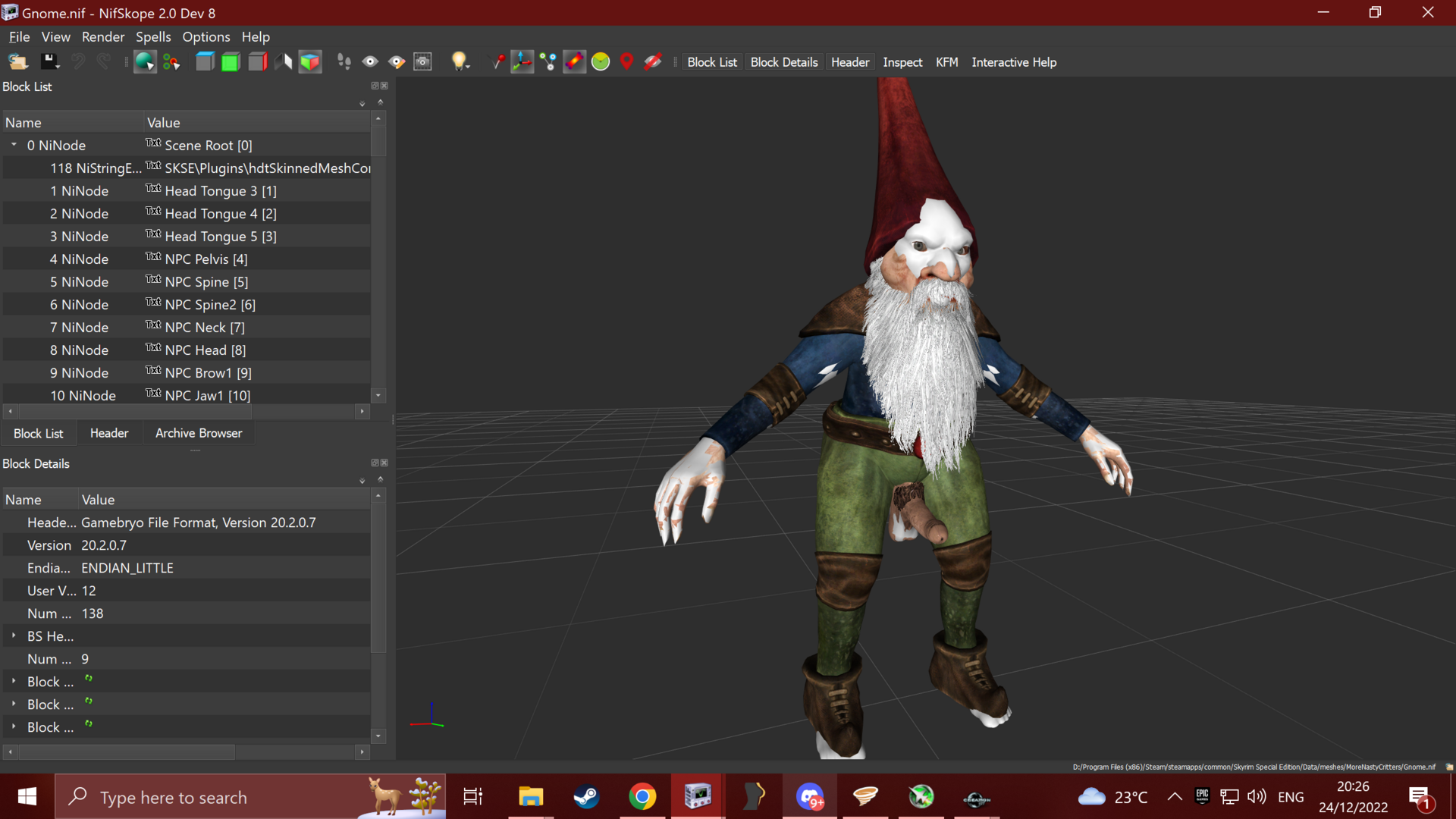Image resolution: width=1456 pixels, height=819 pixels.
Task: Open the Render menu
Action: click(x=103, y=36)
